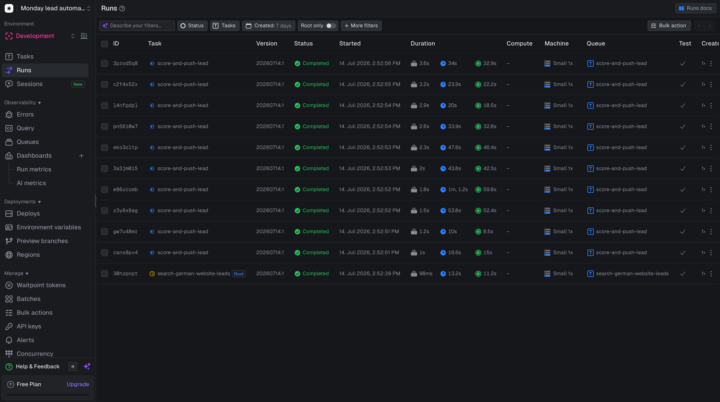Viewport: 720px width, 402px height.
Task: Collapse the Observability section
Action: pyautogui.click(x=22, y=102)
